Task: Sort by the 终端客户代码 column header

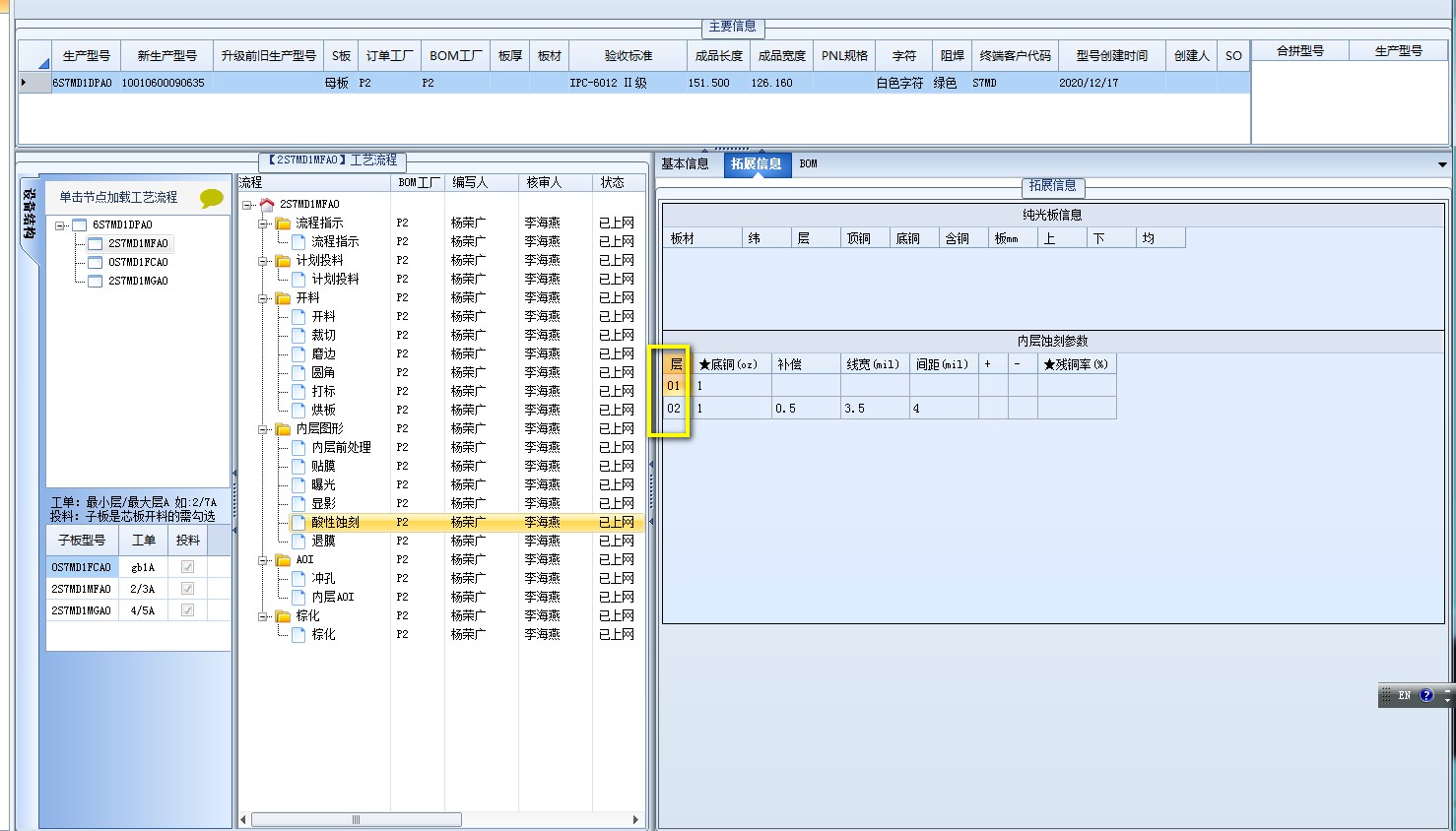Action: tap(1015, 55)
